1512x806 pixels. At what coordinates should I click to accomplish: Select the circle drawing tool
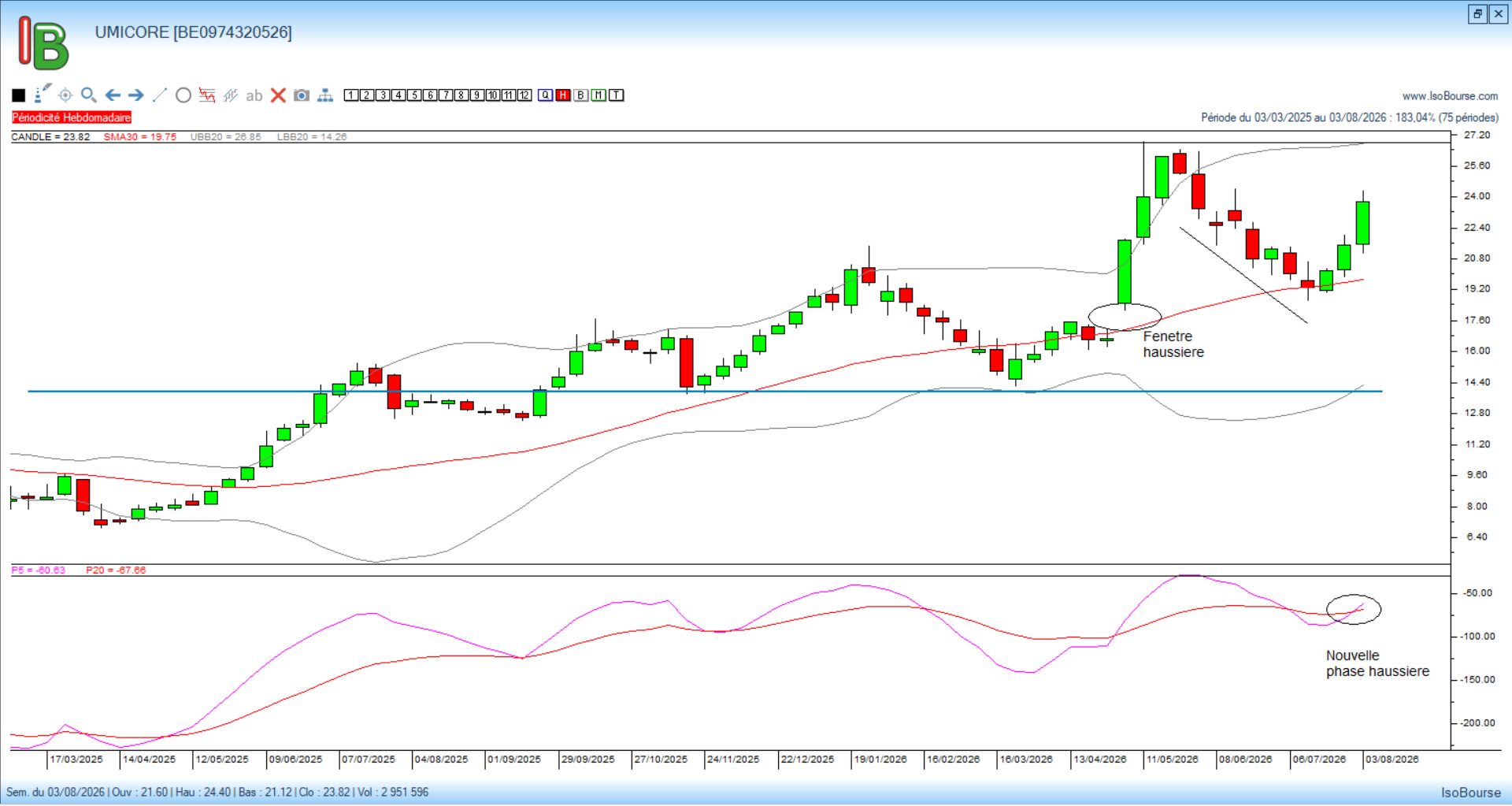coord(183,95)
